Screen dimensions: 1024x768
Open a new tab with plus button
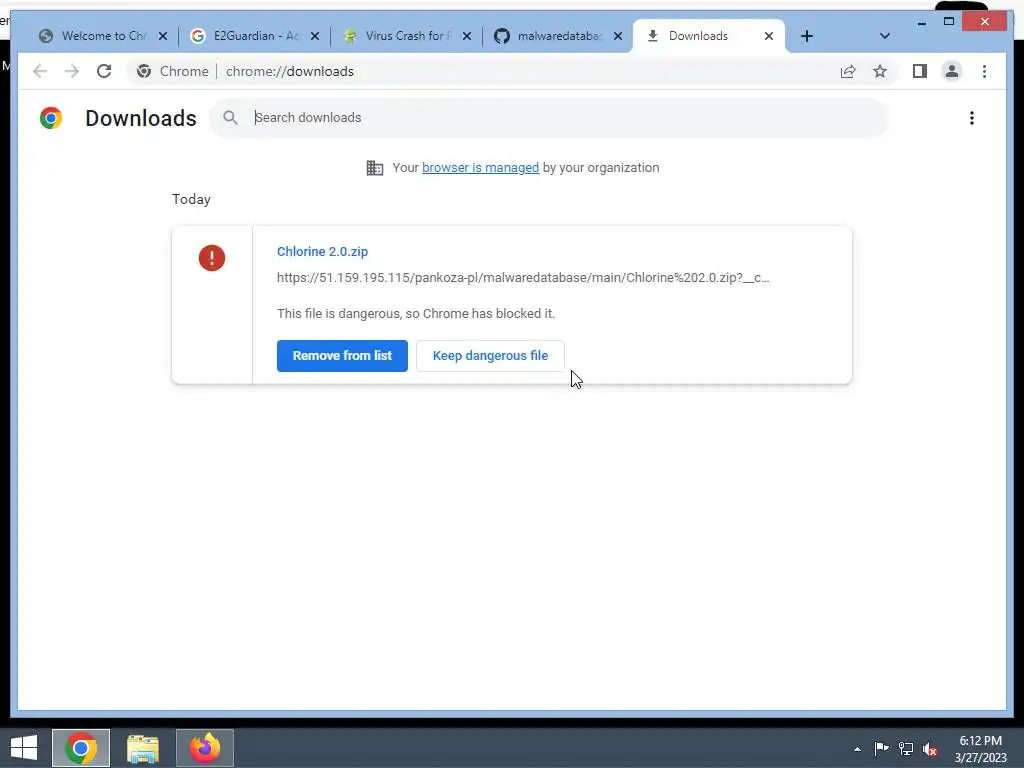click(807, 36)
